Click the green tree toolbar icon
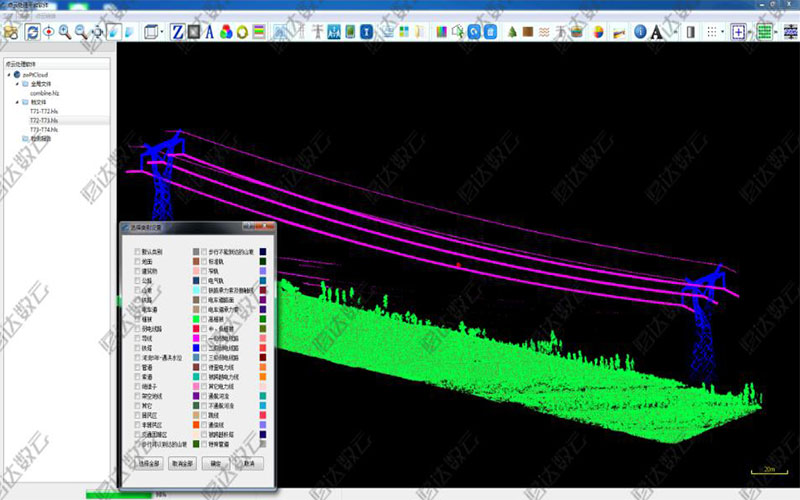 coord(512,31)
